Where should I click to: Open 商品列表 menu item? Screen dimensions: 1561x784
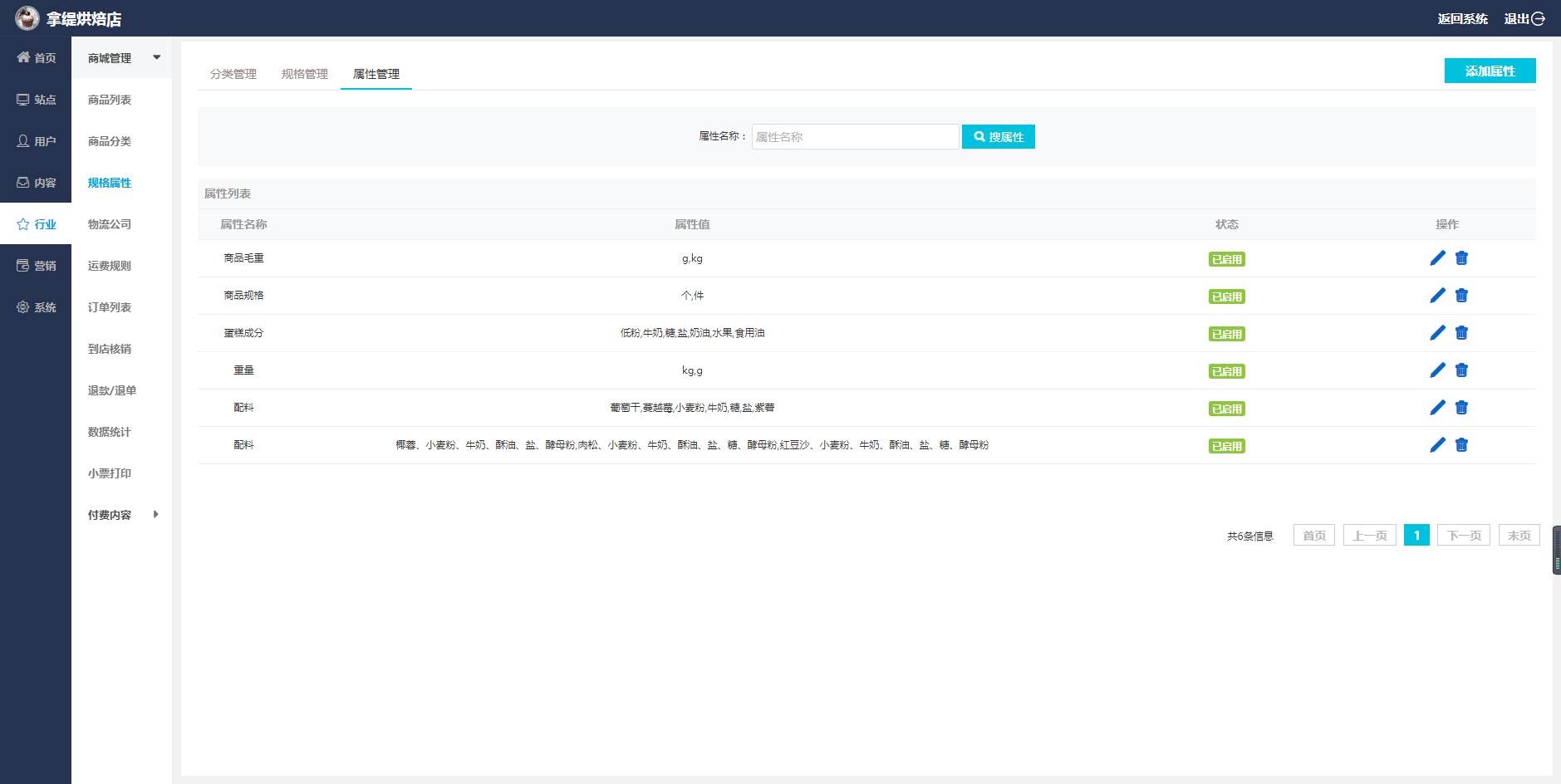coord(110,100)
